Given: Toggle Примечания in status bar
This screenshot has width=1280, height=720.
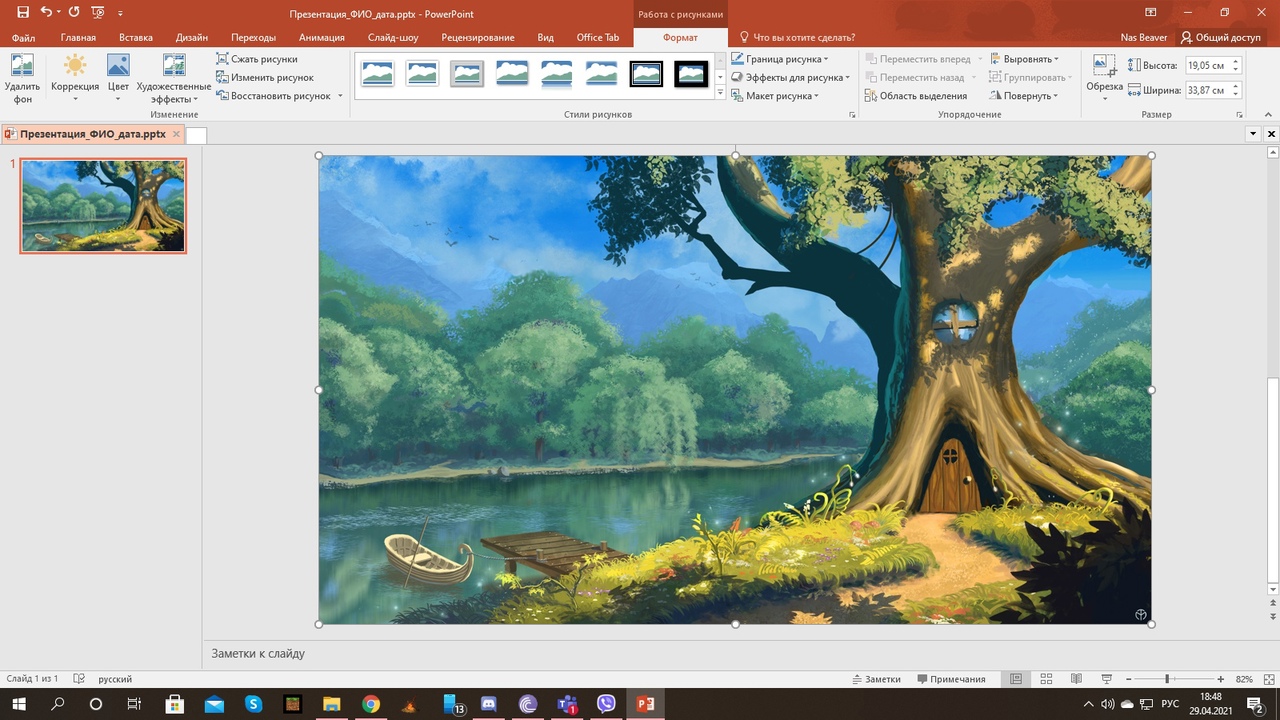Looking at the screenshot, I should click(x=950, y=679).
